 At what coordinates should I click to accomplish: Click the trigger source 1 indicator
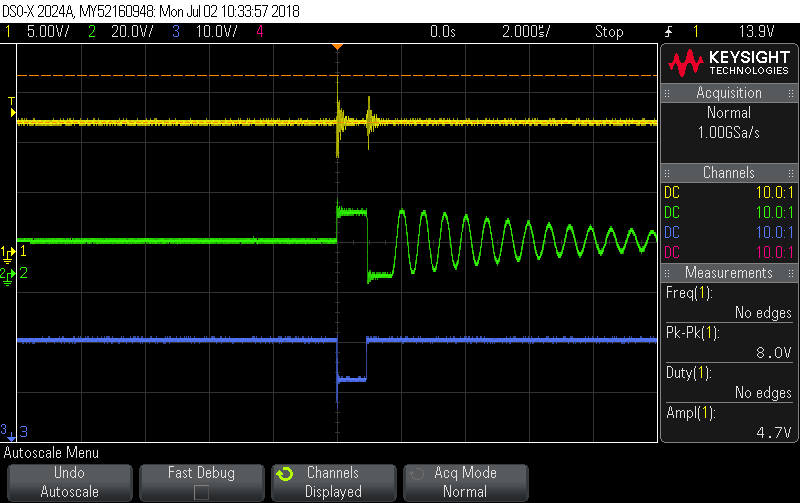[x=695, y=32]
